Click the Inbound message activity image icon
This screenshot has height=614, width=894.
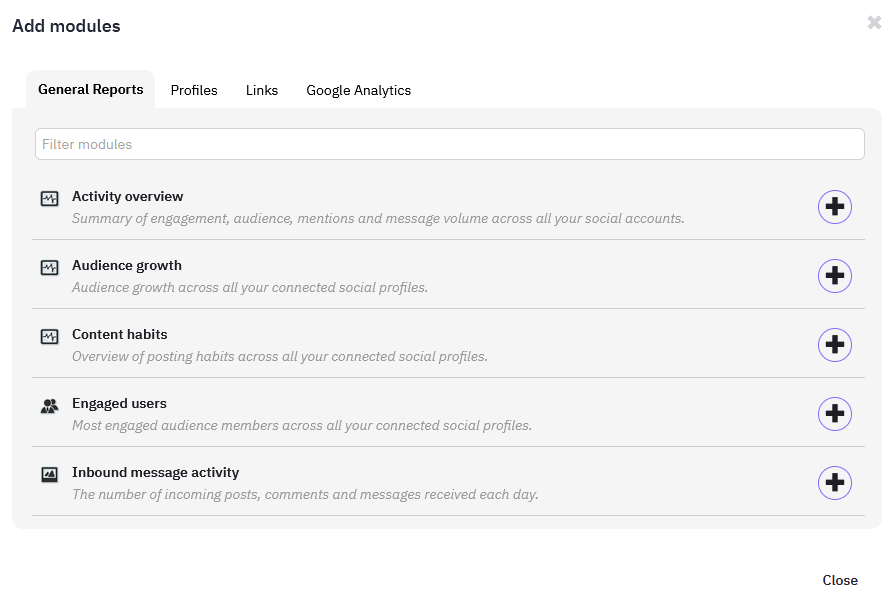49,474
